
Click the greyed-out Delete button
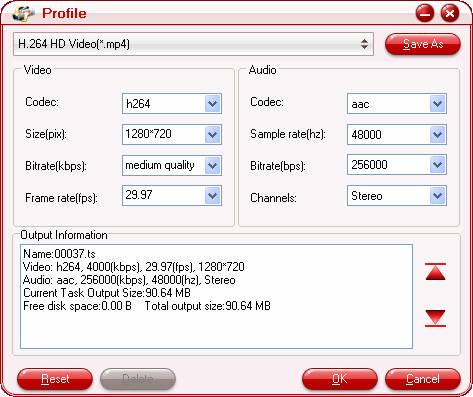(x=138, y=379)
